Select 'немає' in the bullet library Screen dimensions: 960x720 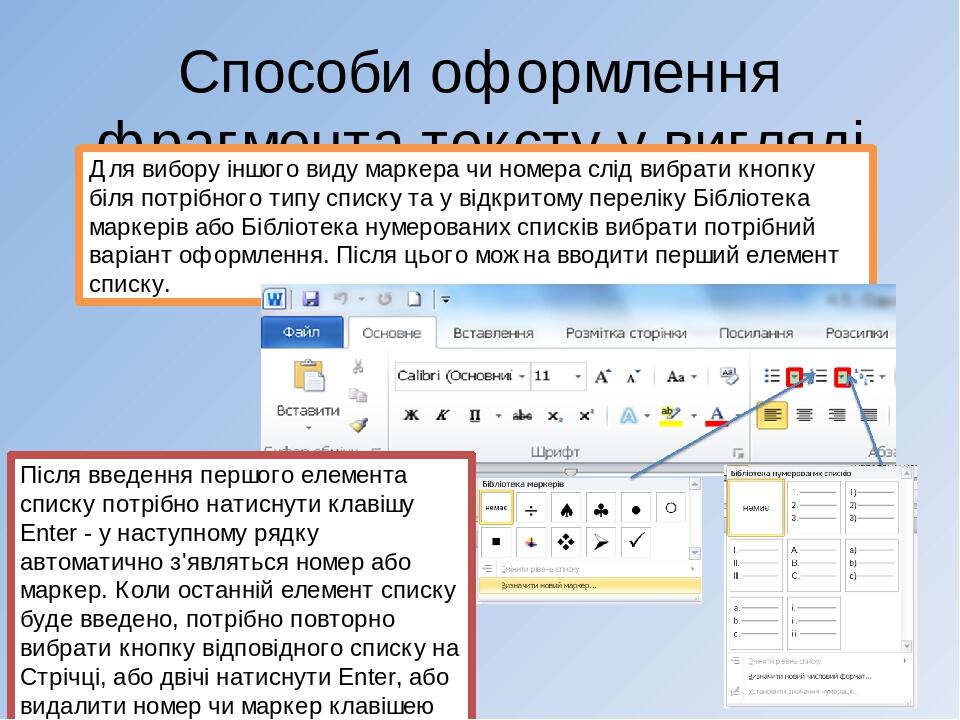tap(497, 508)
